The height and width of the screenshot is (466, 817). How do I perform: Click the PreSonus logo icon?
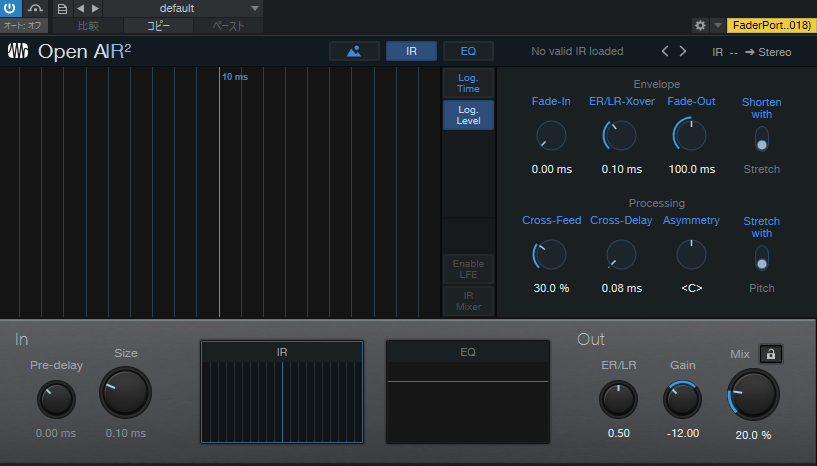(x=18, y=51)
